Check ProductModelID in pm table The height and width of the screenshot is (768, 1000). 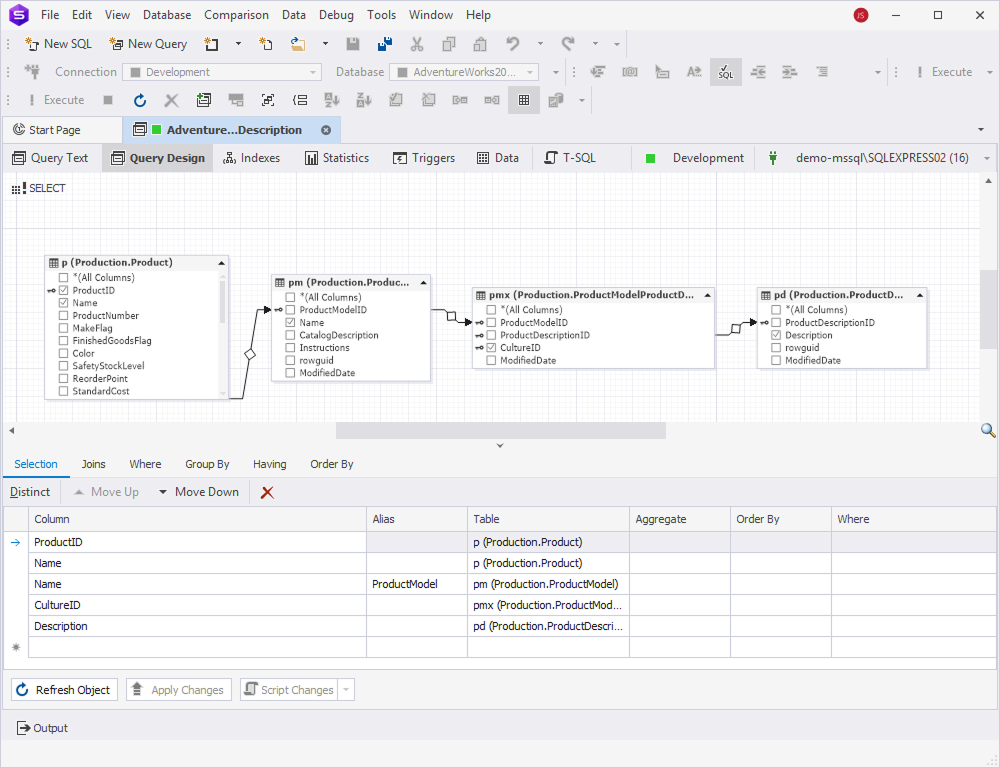coord(290,310)
